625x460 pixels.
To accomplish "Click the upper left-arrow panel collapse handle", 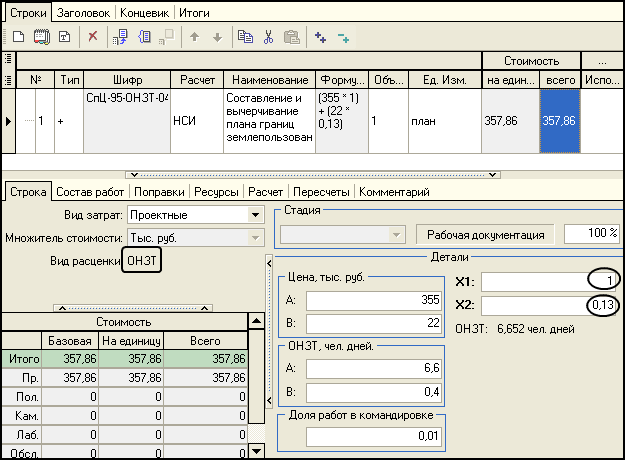I will 269,263.
